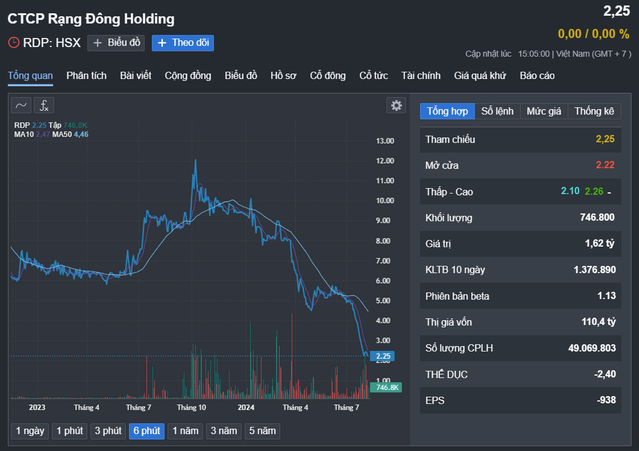Click the plus icon on Theo dõi button
The height and width of the screenshot is (451, 639).
pyautogui.click(x=161, y=43)
